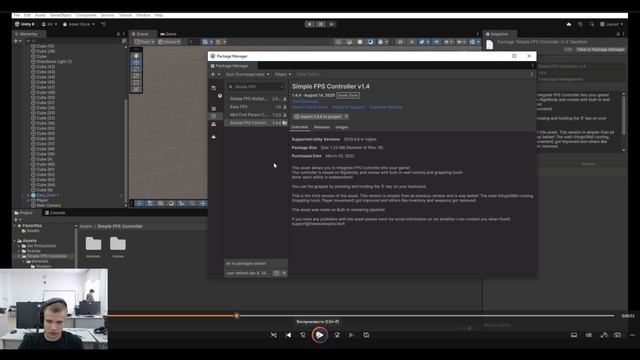The image size is (640, 360).
Task: Open Unity cloud icon in top toolbar
Action: tap(569, 24)
